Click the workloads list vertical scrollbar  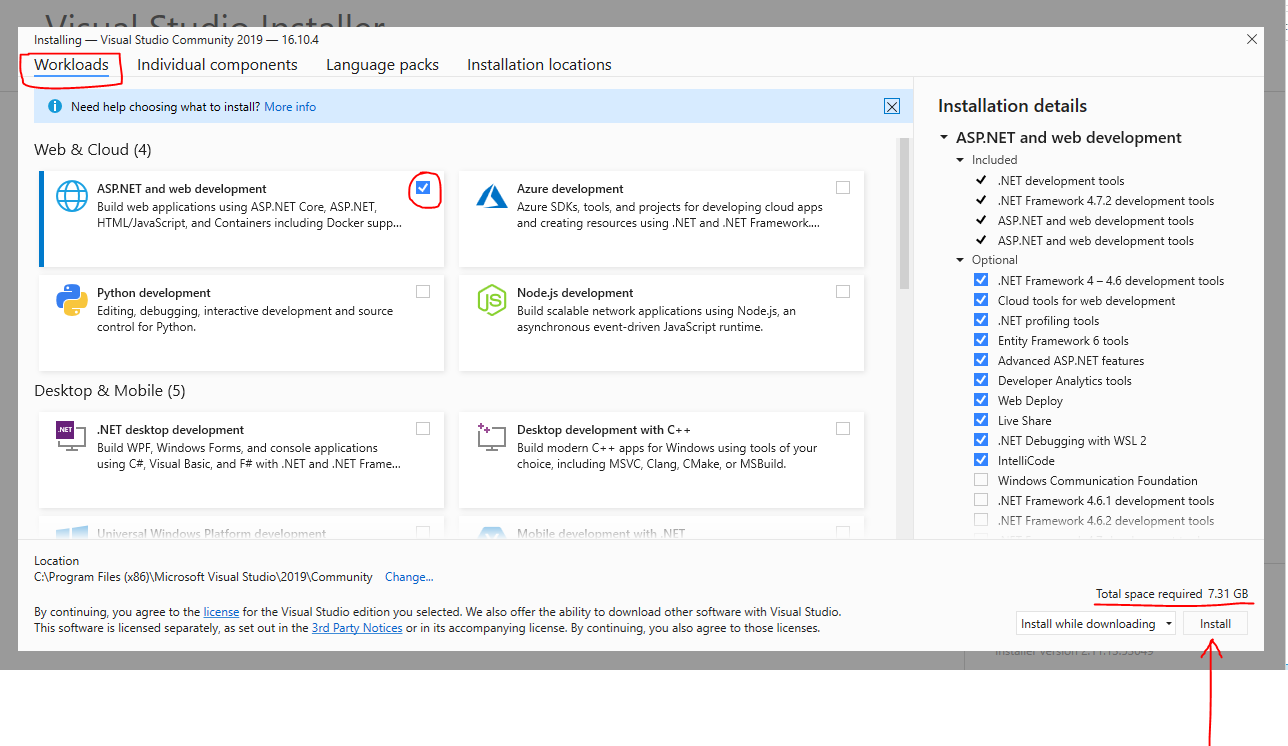(905, 213)
